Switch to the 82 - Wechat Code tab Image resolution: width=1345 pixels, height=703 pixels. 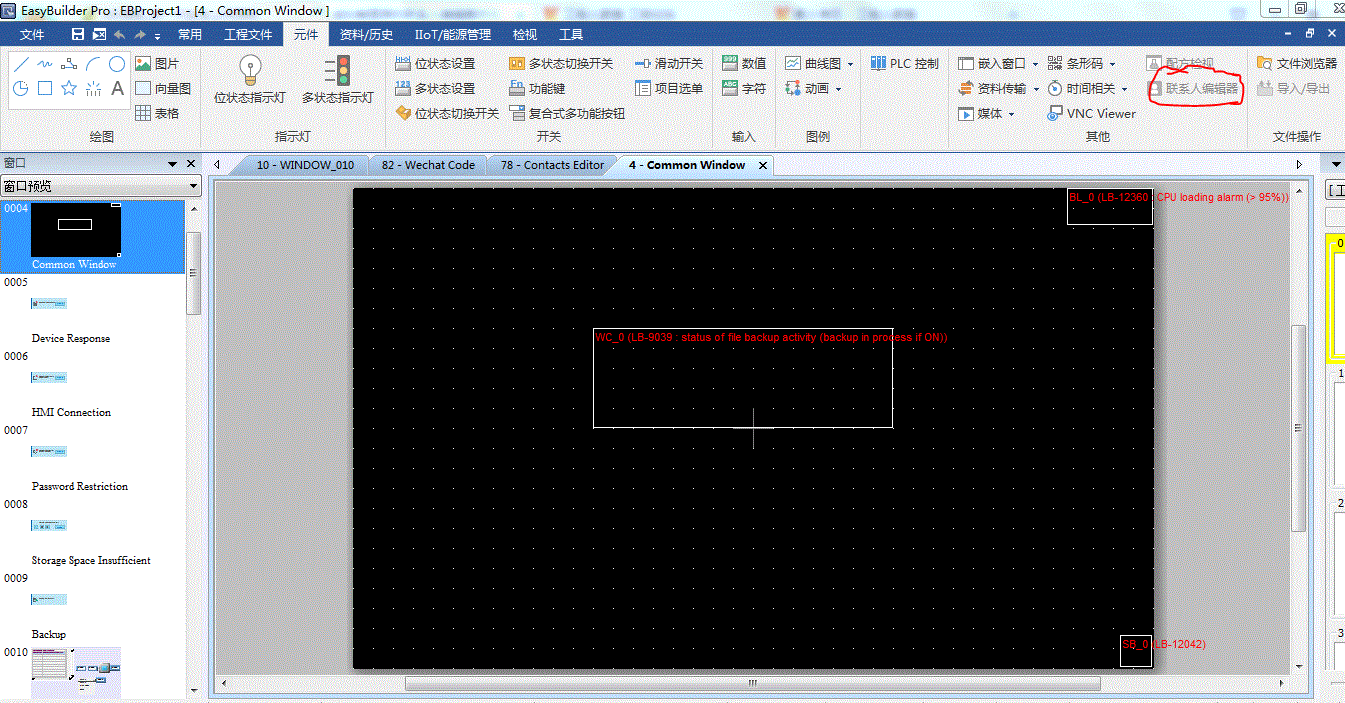[428, 165]
